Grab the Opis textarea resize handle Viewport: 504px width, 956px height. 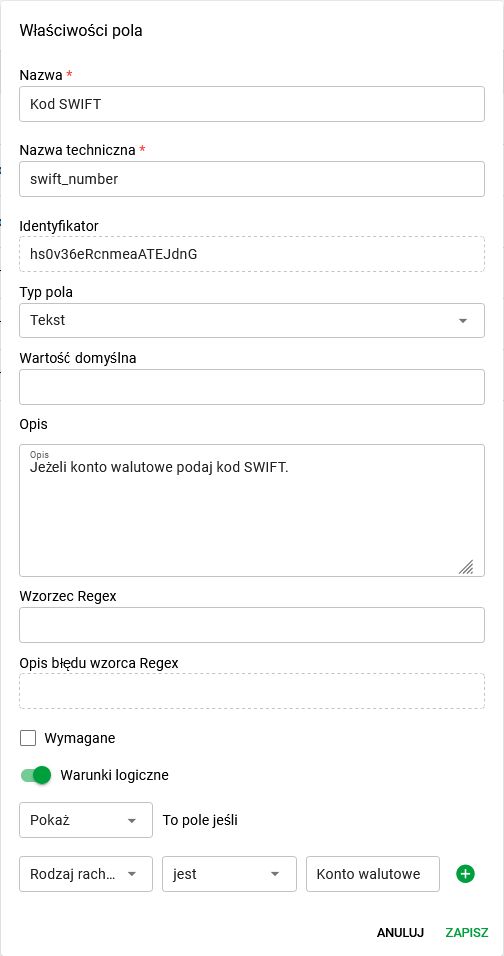pyautogui.click(x=466, y=567)
